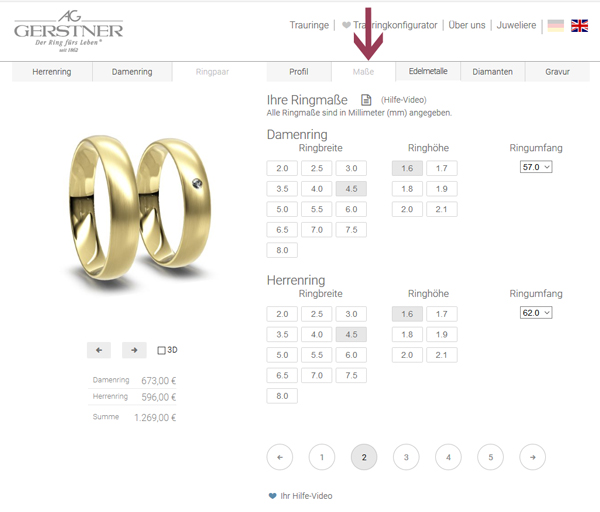
Task: Select Herrenring Ringhöhe 1.8
Action: tap(407, 335)
